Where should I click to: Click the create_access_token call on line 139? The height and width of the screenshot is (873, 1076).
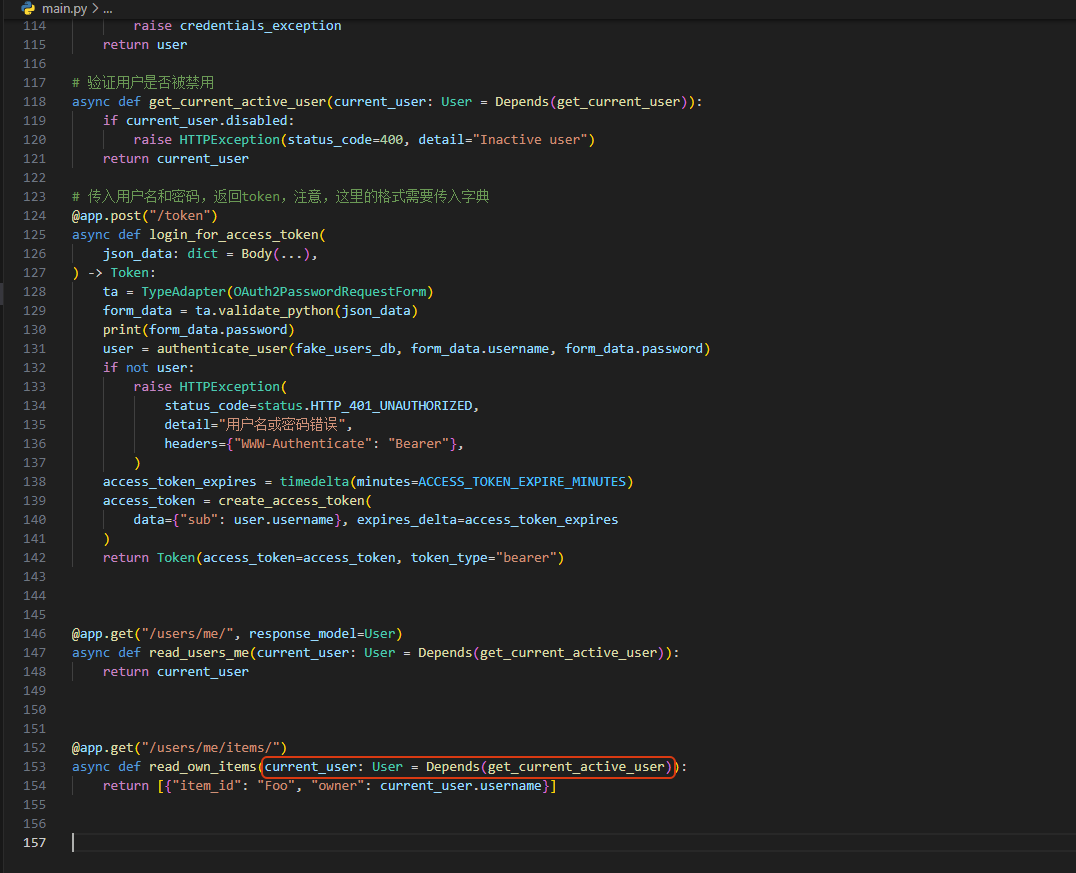click(291, 501)
